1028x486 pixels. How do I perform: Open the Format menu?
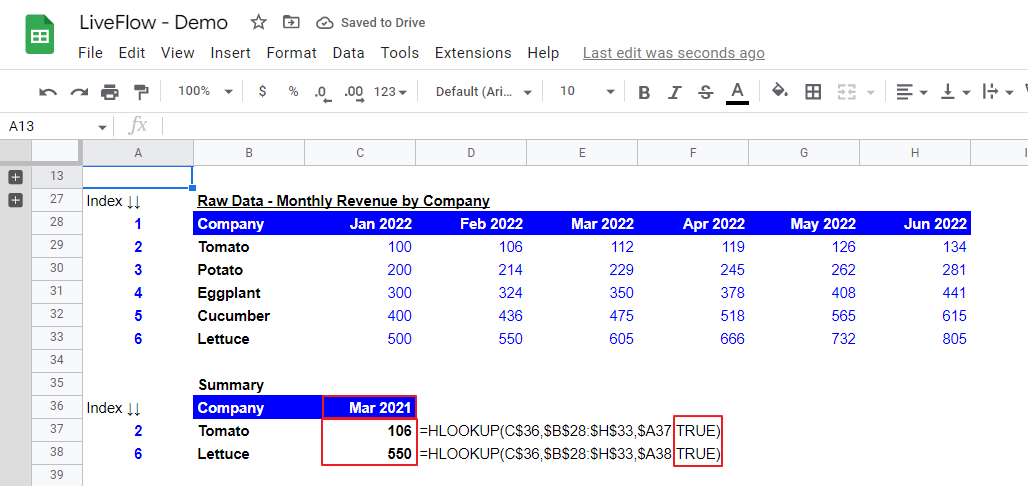pos(292,53)
